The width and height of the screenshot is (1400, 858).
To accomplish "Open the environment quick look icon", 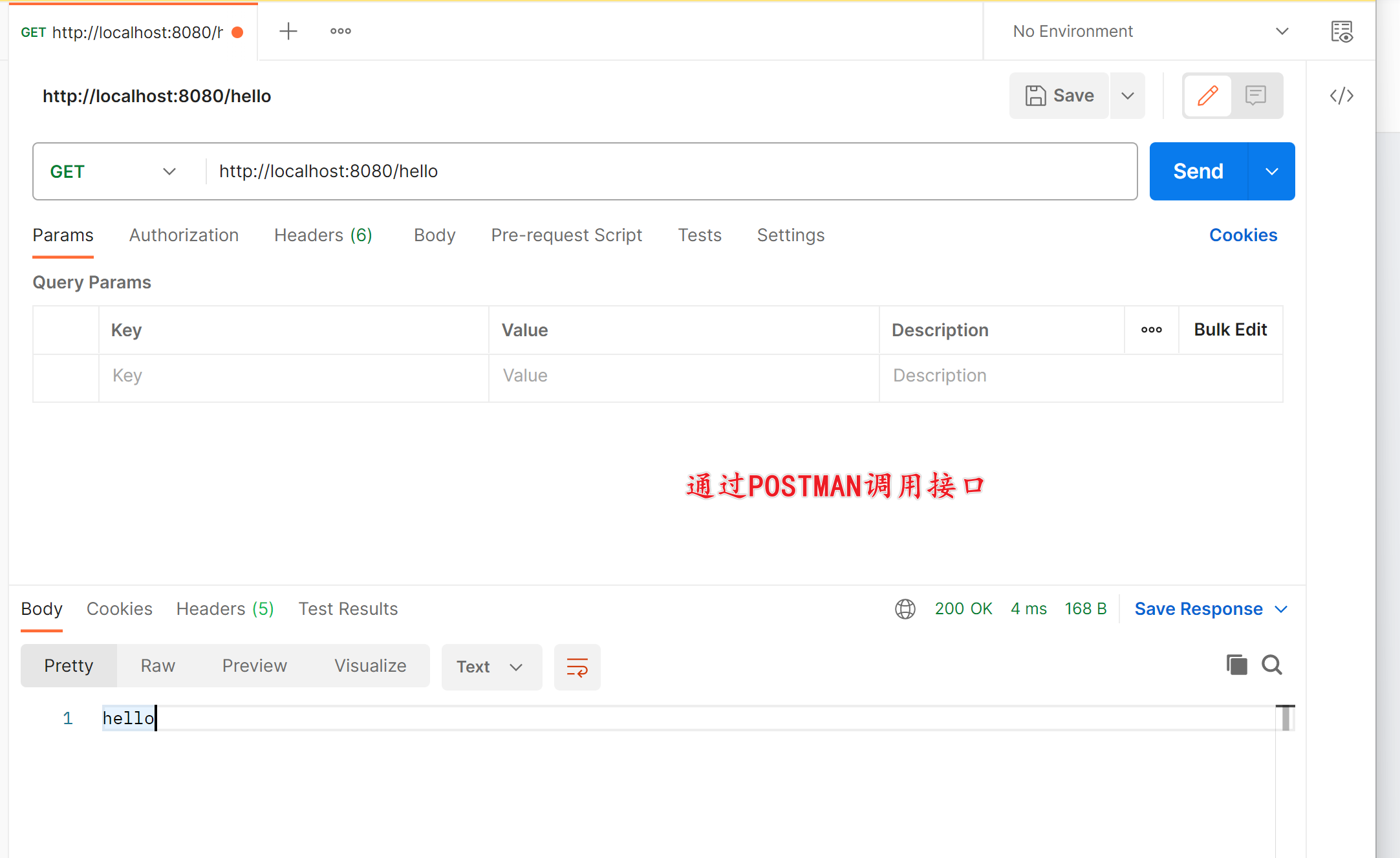I will click(1342, 31).
